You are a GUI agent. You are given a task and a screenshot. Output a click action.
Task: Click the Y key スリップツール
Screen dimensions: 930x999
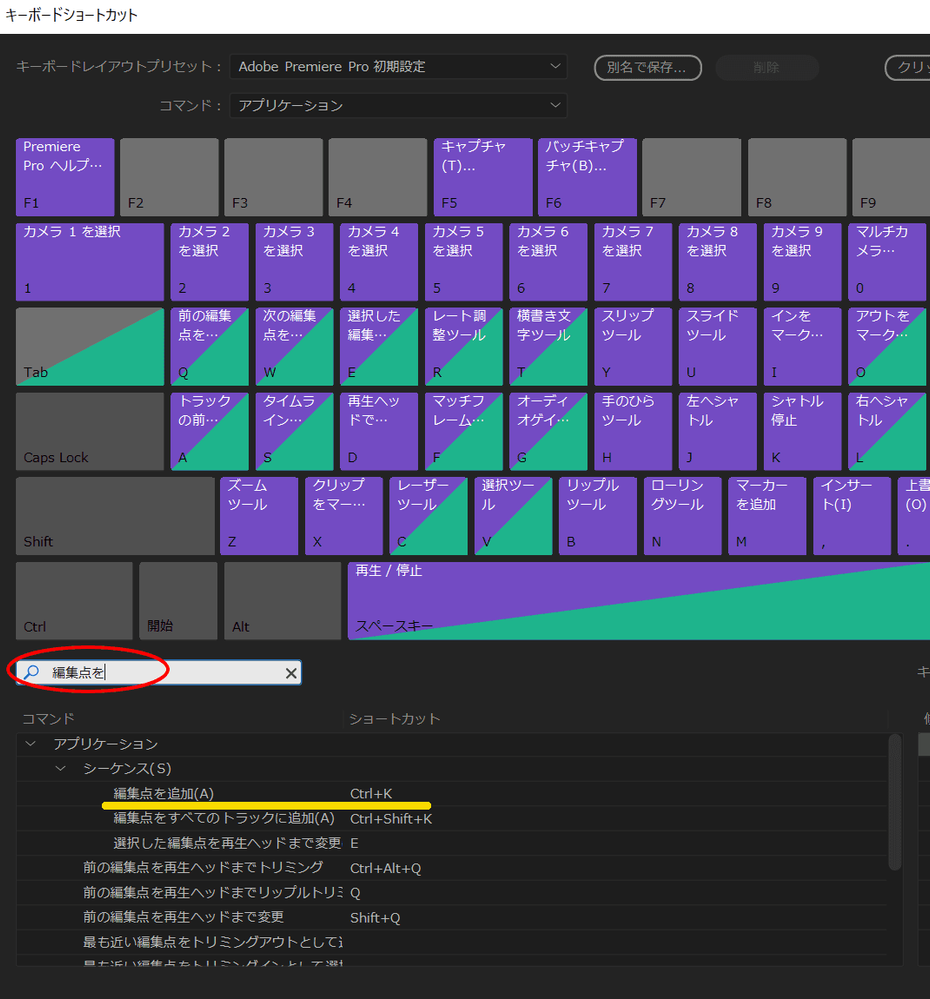(633, 347)
